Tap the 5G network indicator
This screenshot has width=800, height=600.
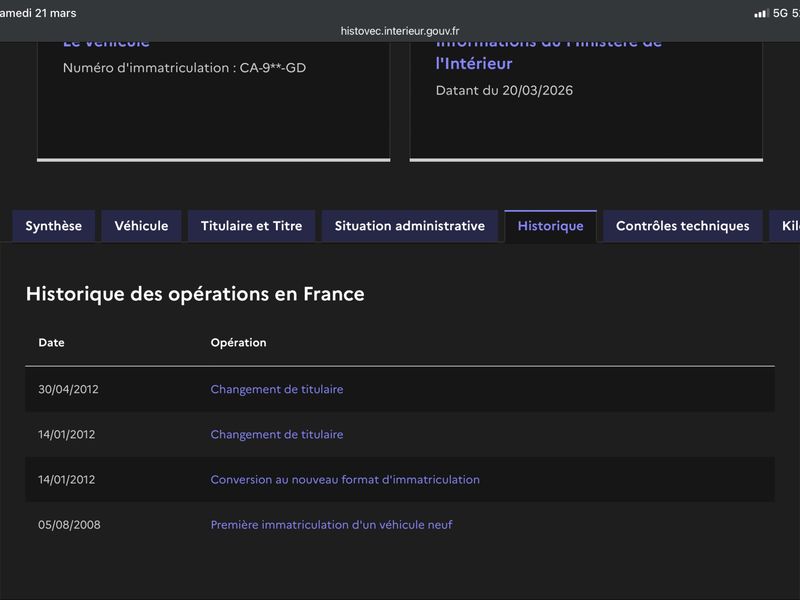coord(780,13)
